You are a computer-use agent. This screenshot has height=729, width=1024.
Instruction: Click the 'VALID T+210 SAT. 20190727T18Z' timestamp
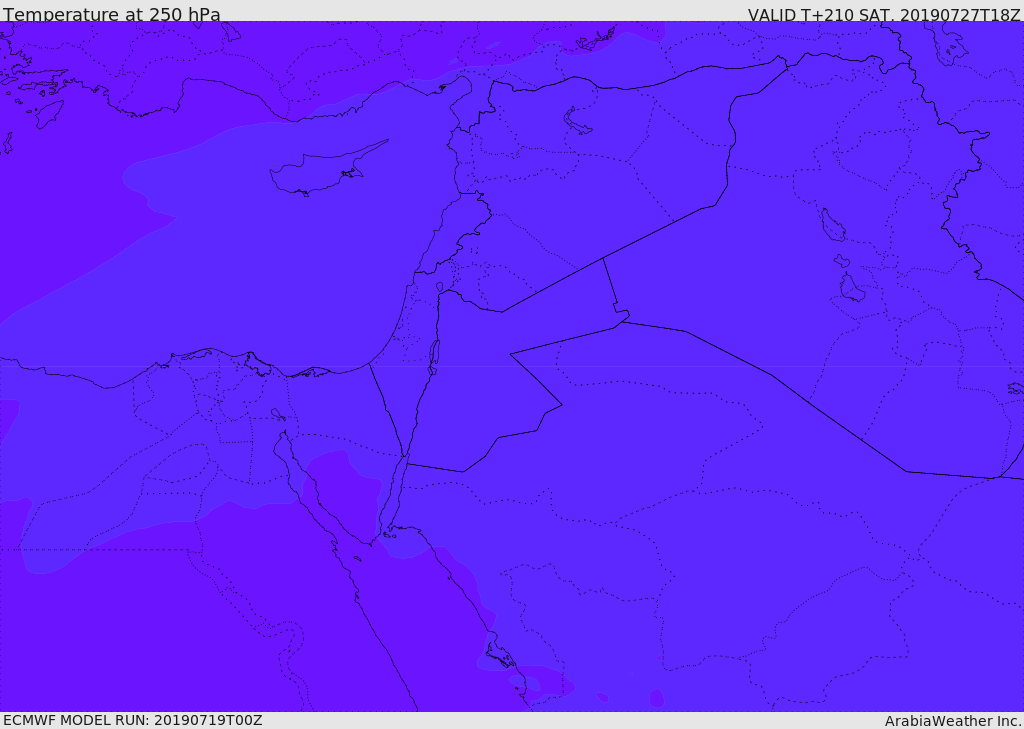[x=884, y=14]
